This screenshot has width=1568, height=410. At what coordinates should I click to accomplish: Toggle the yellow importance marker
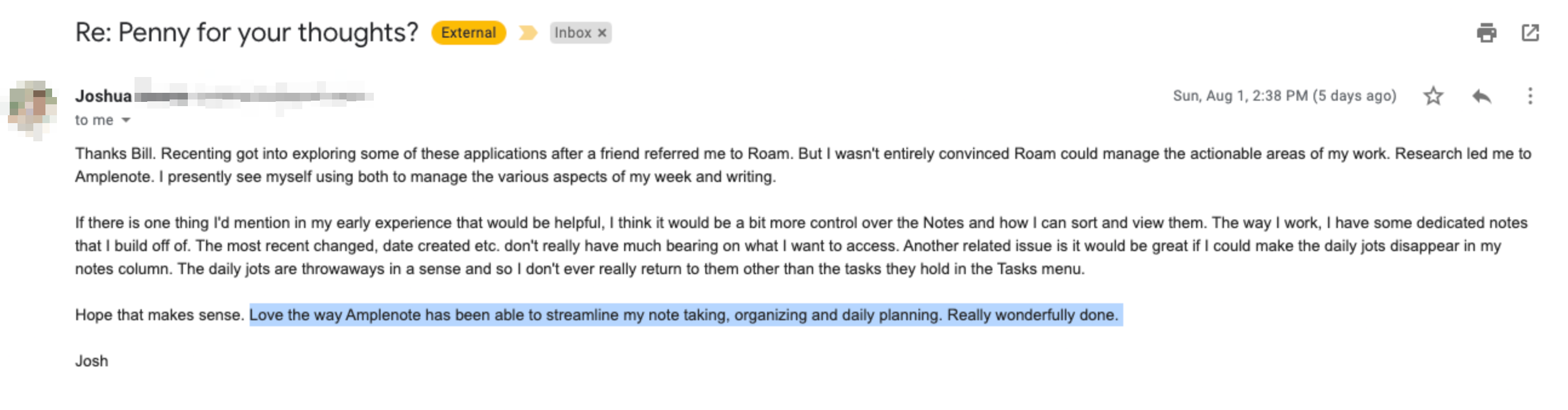[528, 32]
